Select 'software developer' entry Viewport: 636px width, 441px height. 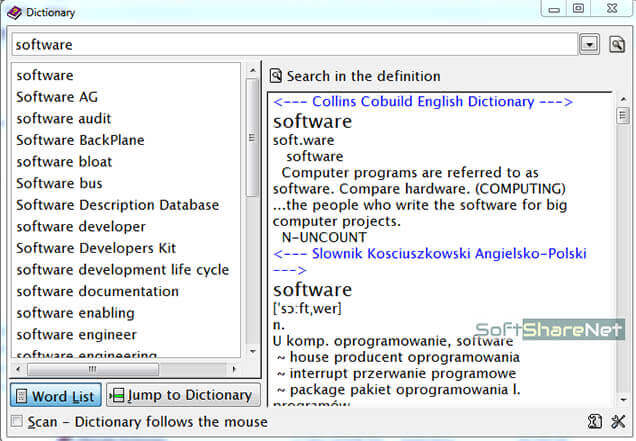coord(81,226)
